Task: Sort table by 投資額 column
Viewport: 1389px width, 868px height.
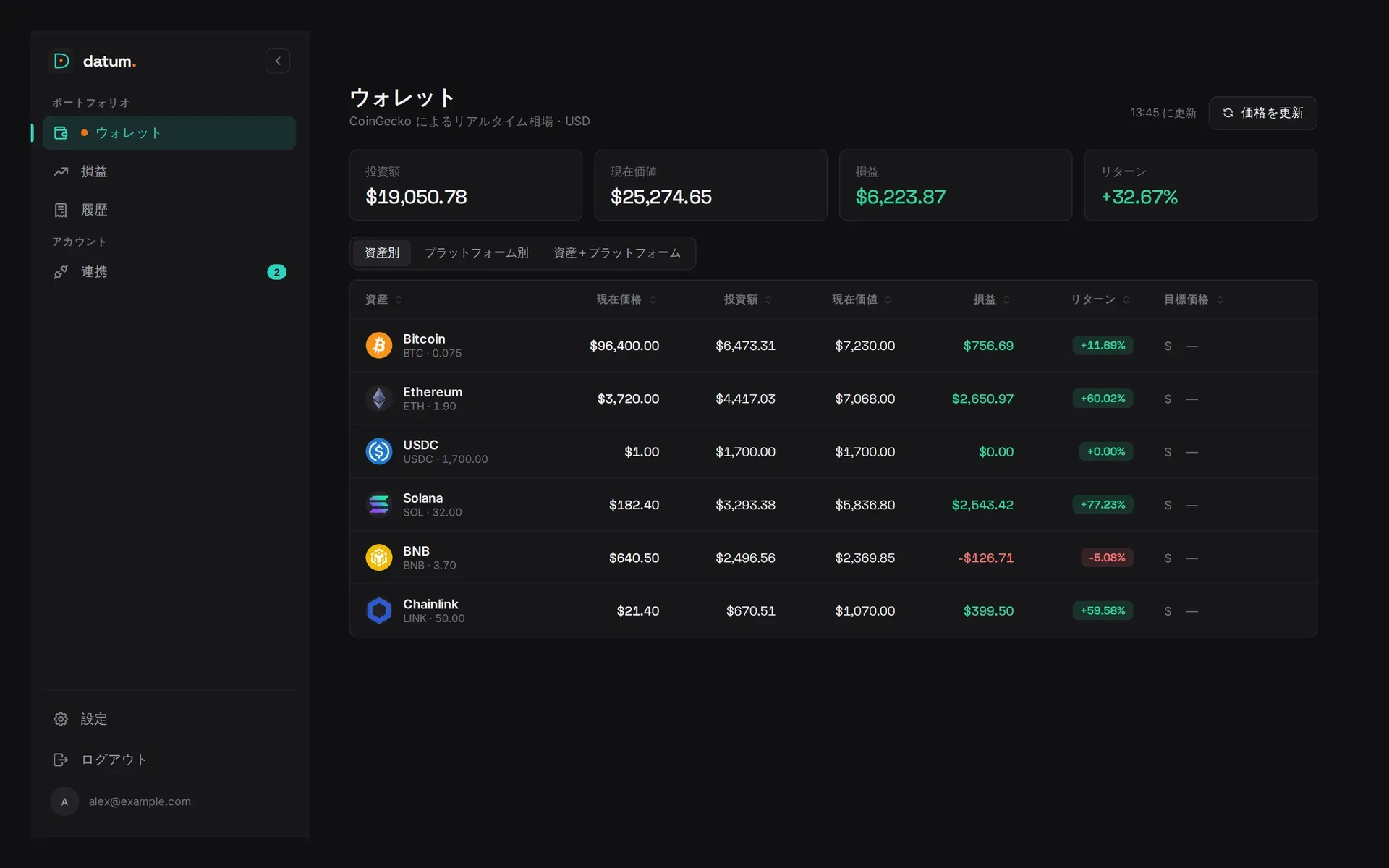Action: coord(748,299)
